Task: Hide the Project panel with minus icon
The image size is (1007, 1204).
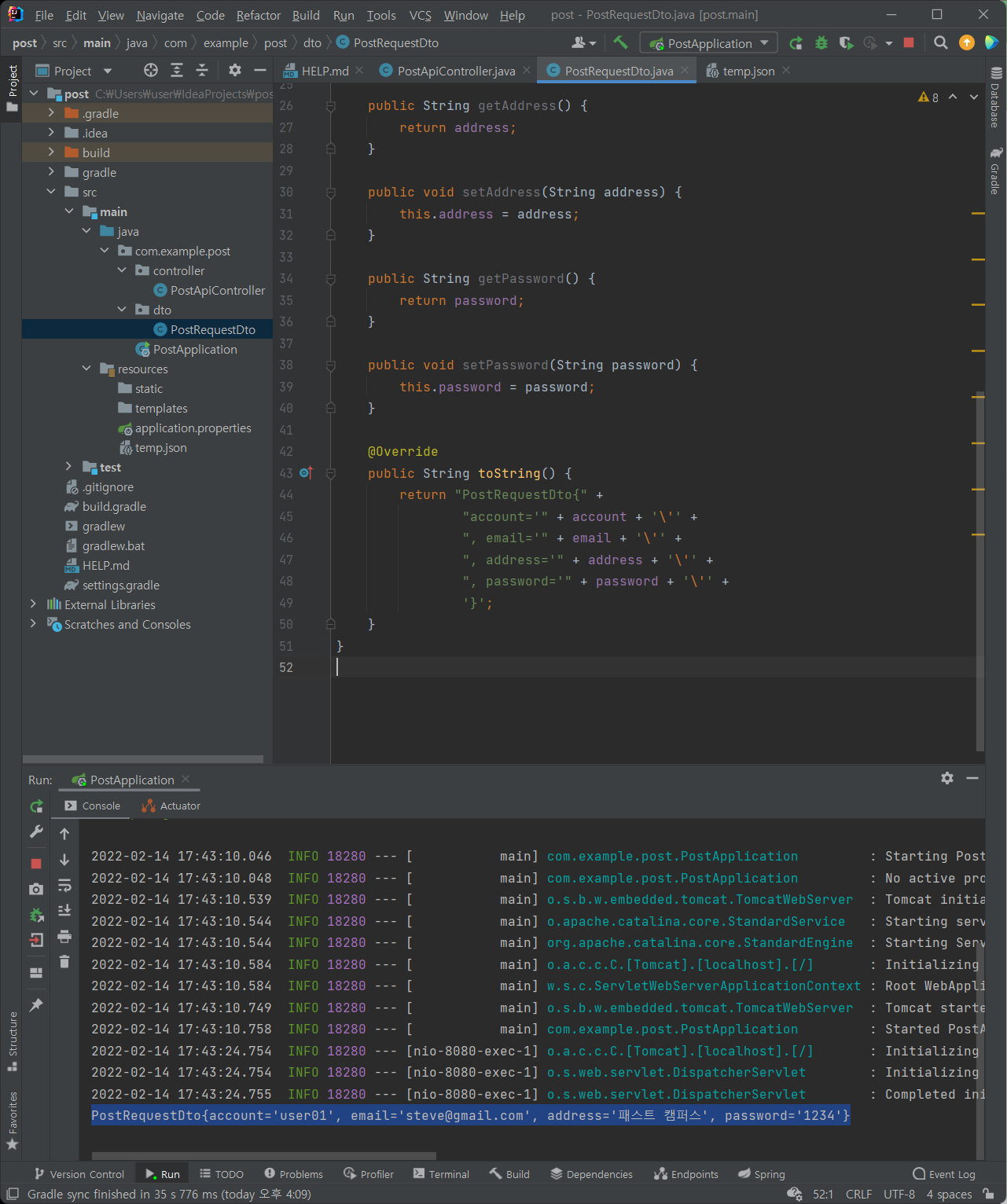Action: [260, 71]
